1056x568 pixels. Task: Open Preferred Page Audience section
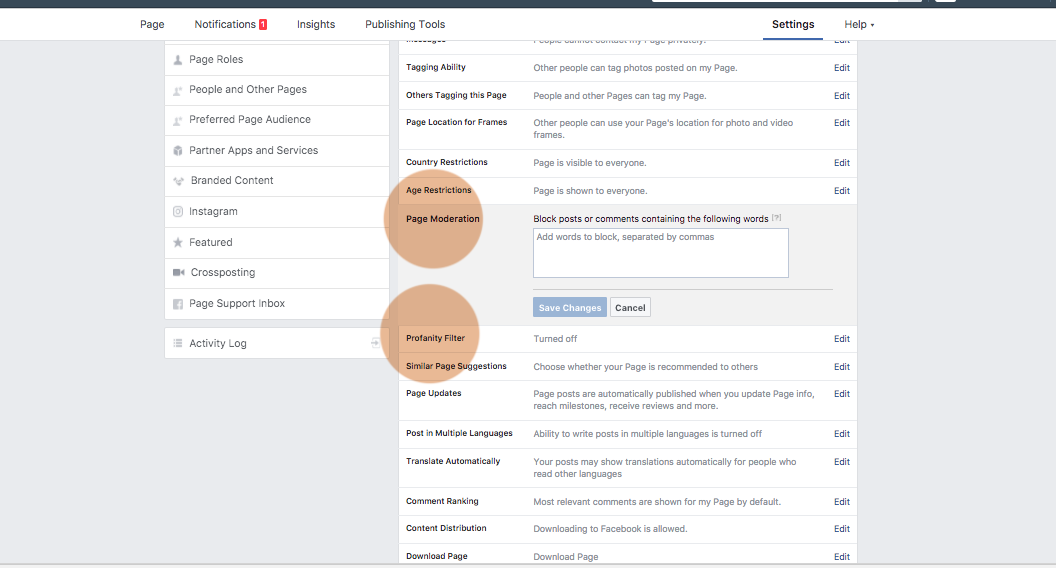click(277, 121)
